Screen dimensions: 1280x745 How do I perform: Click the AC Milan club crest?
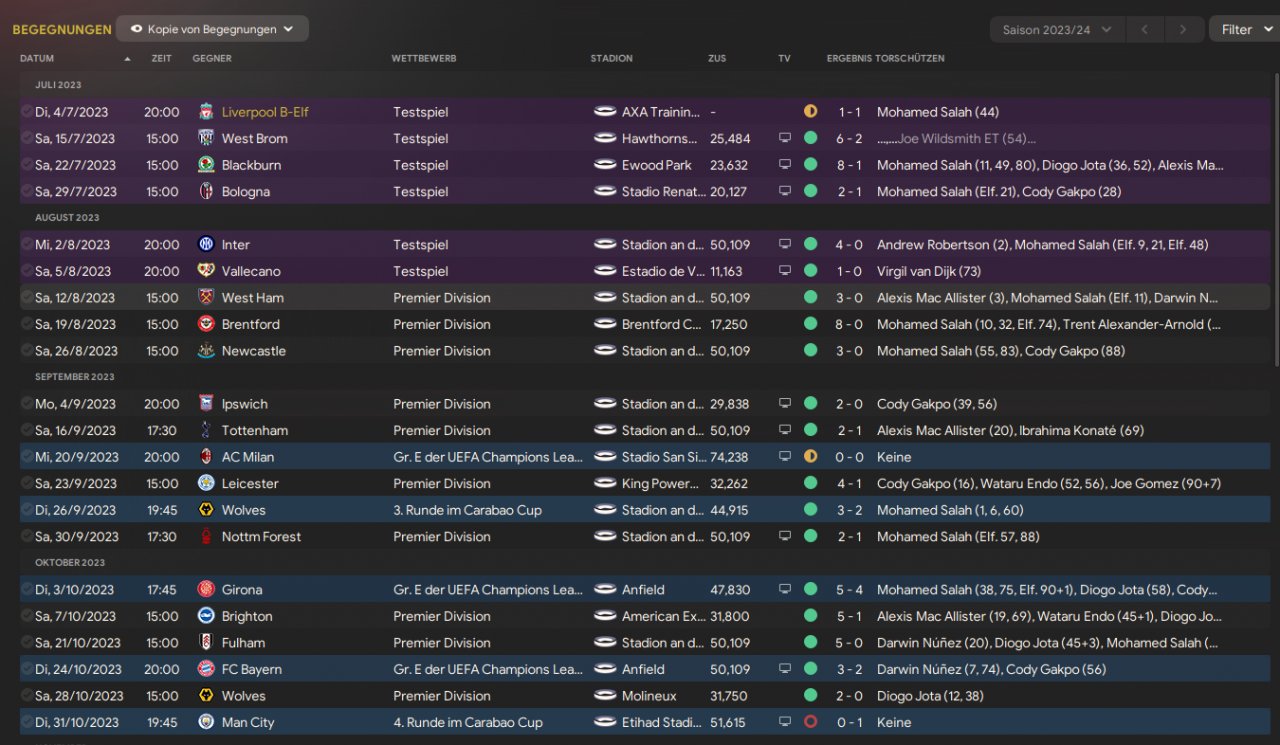click(206, 457)
